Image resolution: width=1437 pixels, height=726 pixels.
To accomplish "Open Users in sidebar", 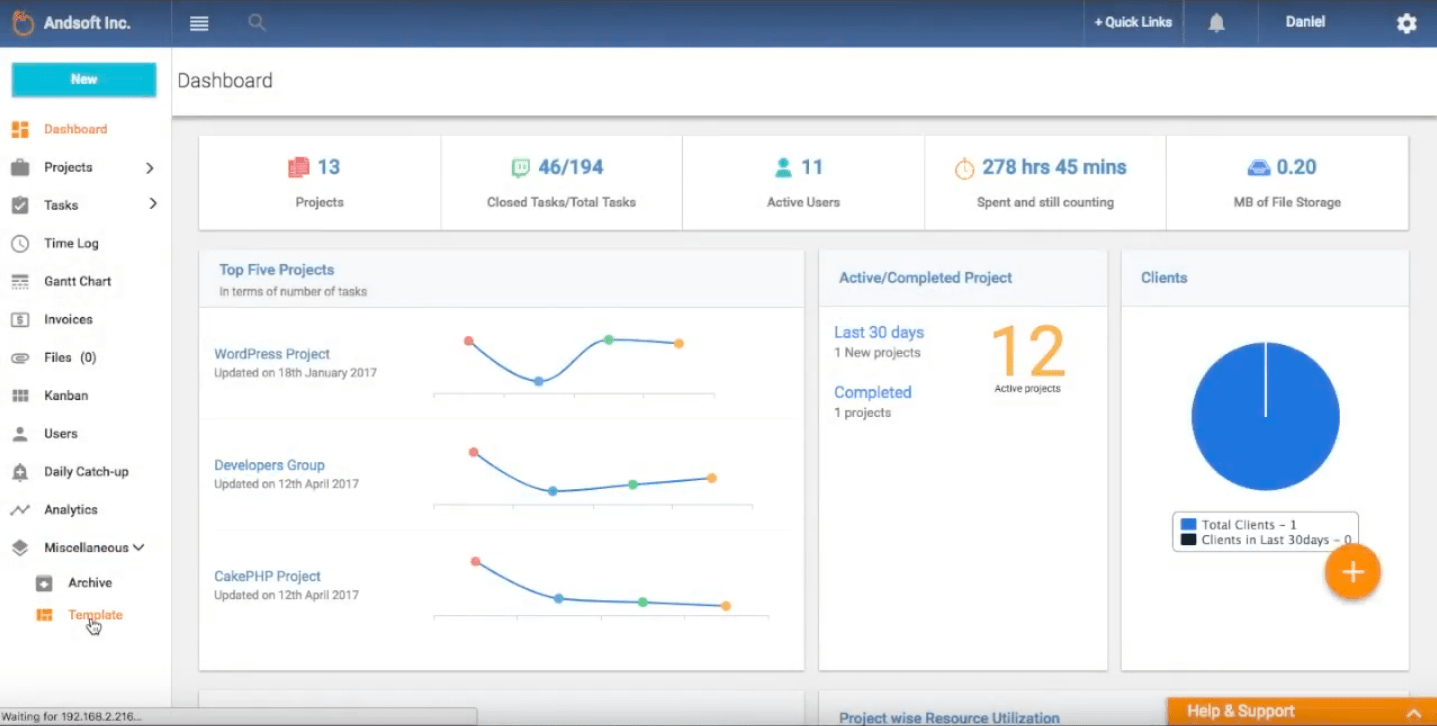I will 61,434.
